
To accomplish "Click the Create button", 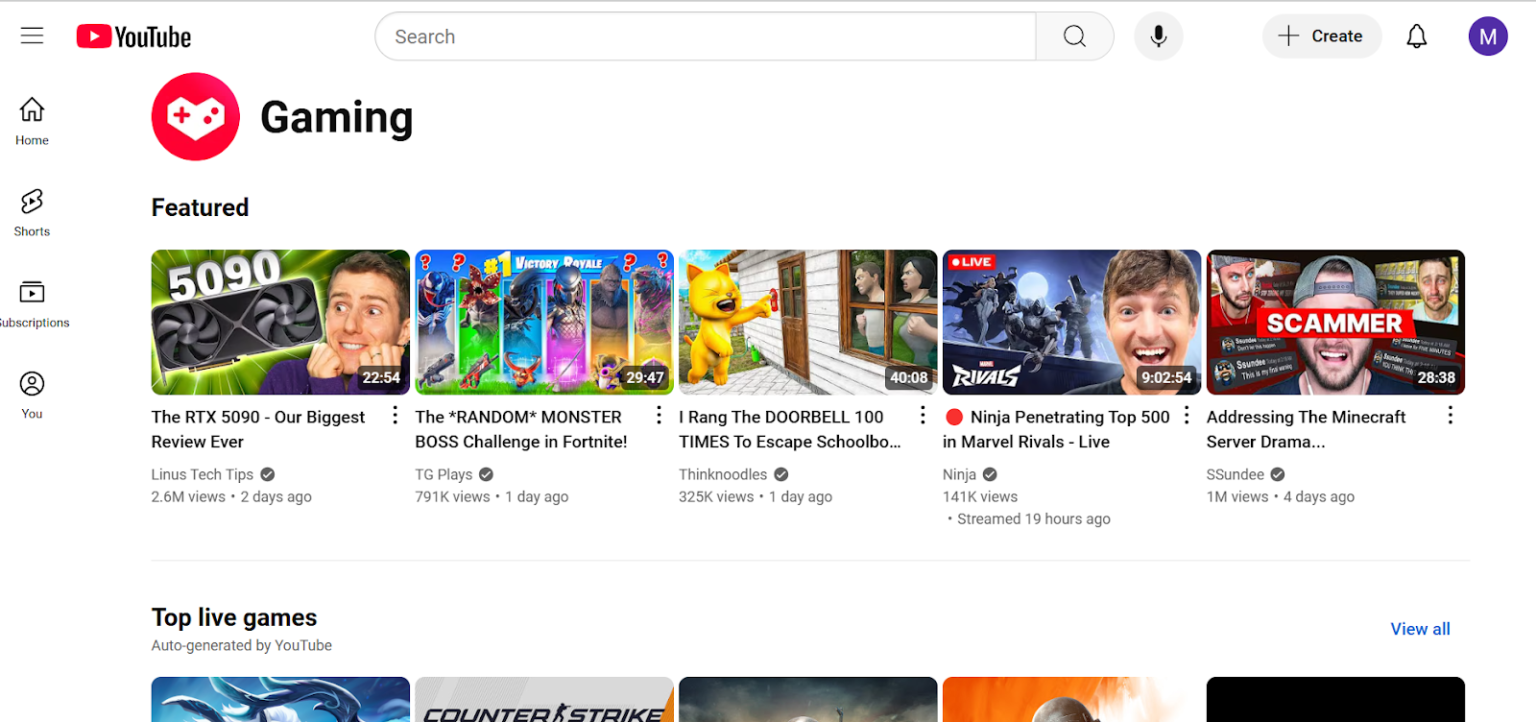I will click(x=1321, y=37).
